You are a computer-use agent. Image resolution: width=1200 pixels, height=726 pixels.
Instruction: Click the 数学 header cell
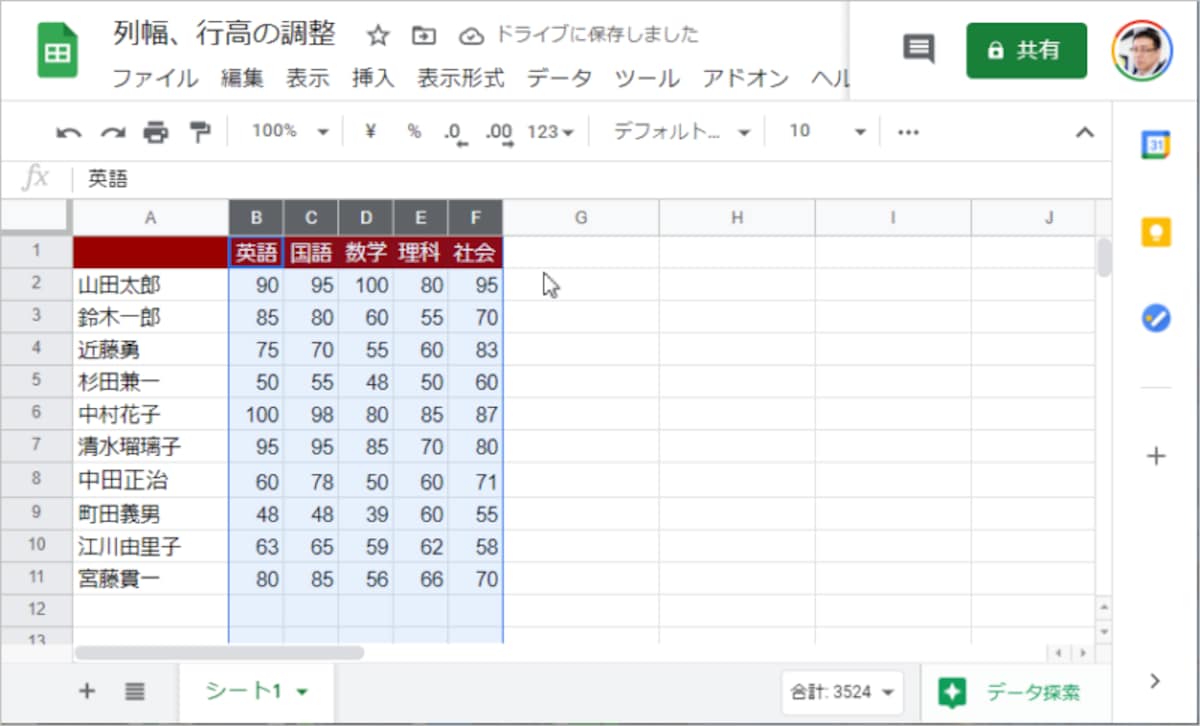pyautogui.click(x=366, y=252)
